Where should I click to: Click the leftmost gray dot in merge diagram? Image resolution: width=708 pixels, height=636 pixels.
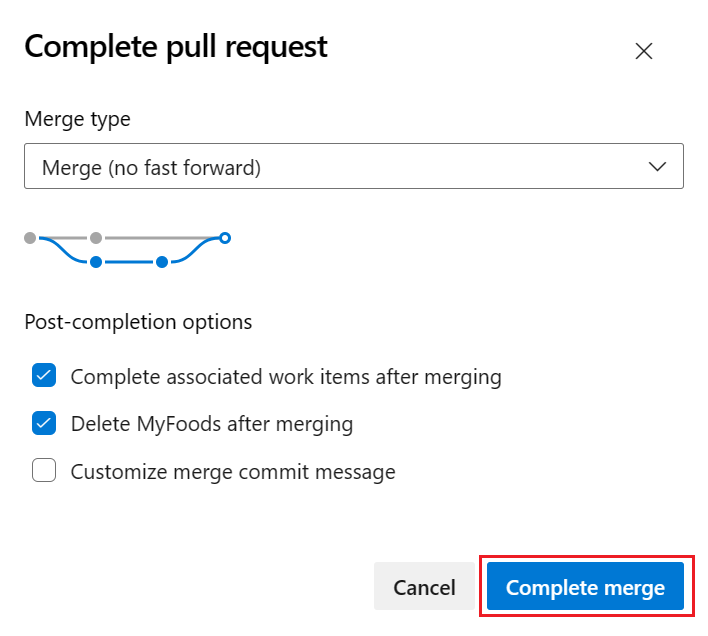[30, 238]
